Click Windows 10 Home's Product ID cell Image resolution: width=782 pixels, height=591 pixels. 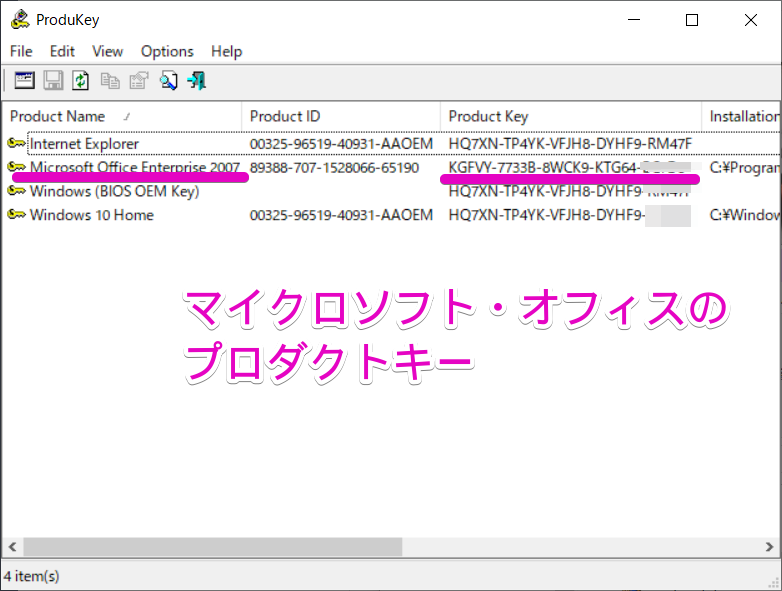pos(341,215)
